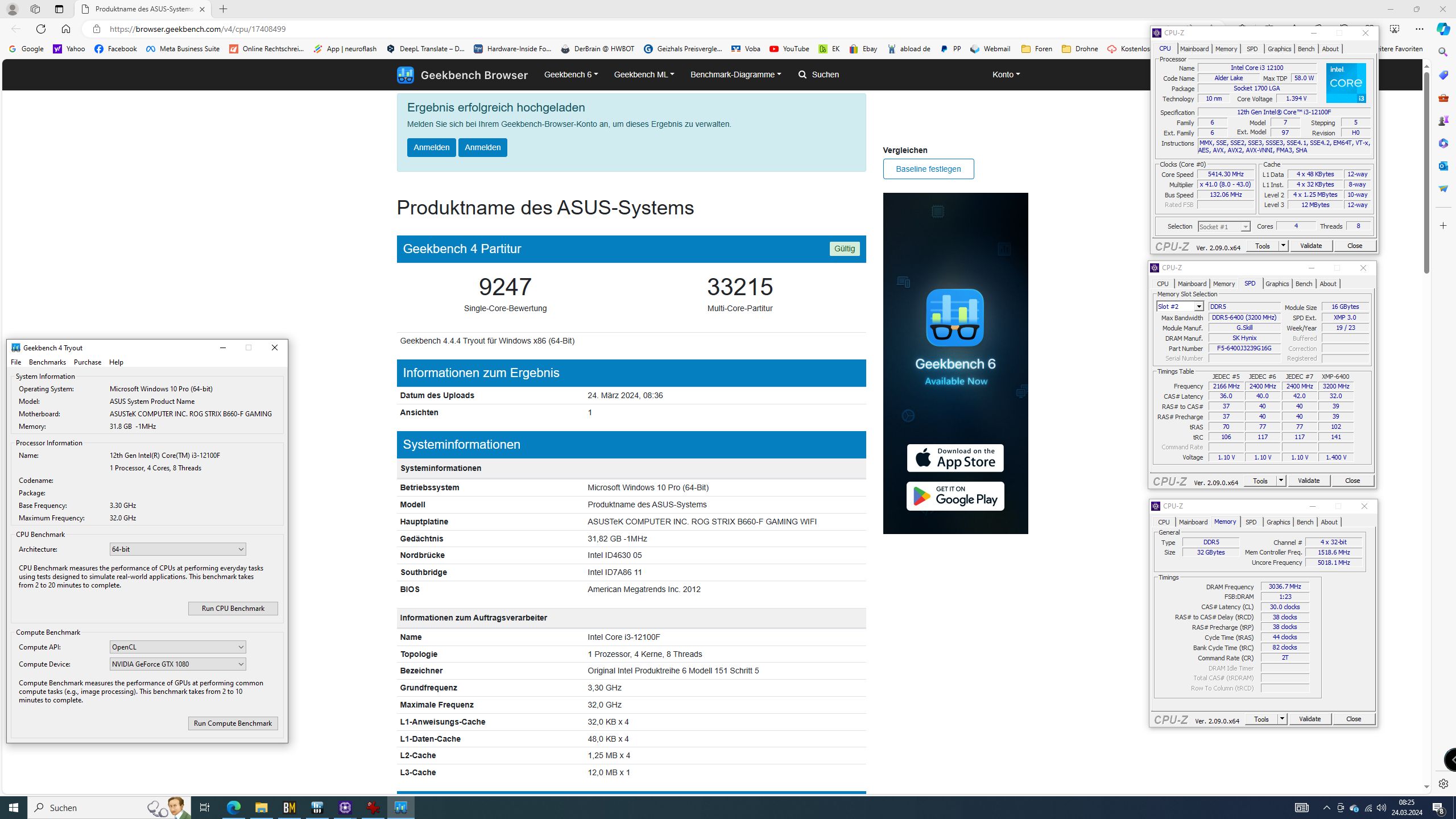Click the volume icon in system tray
This screenshot has height=819, width=1456.
tap(1381, 808)
